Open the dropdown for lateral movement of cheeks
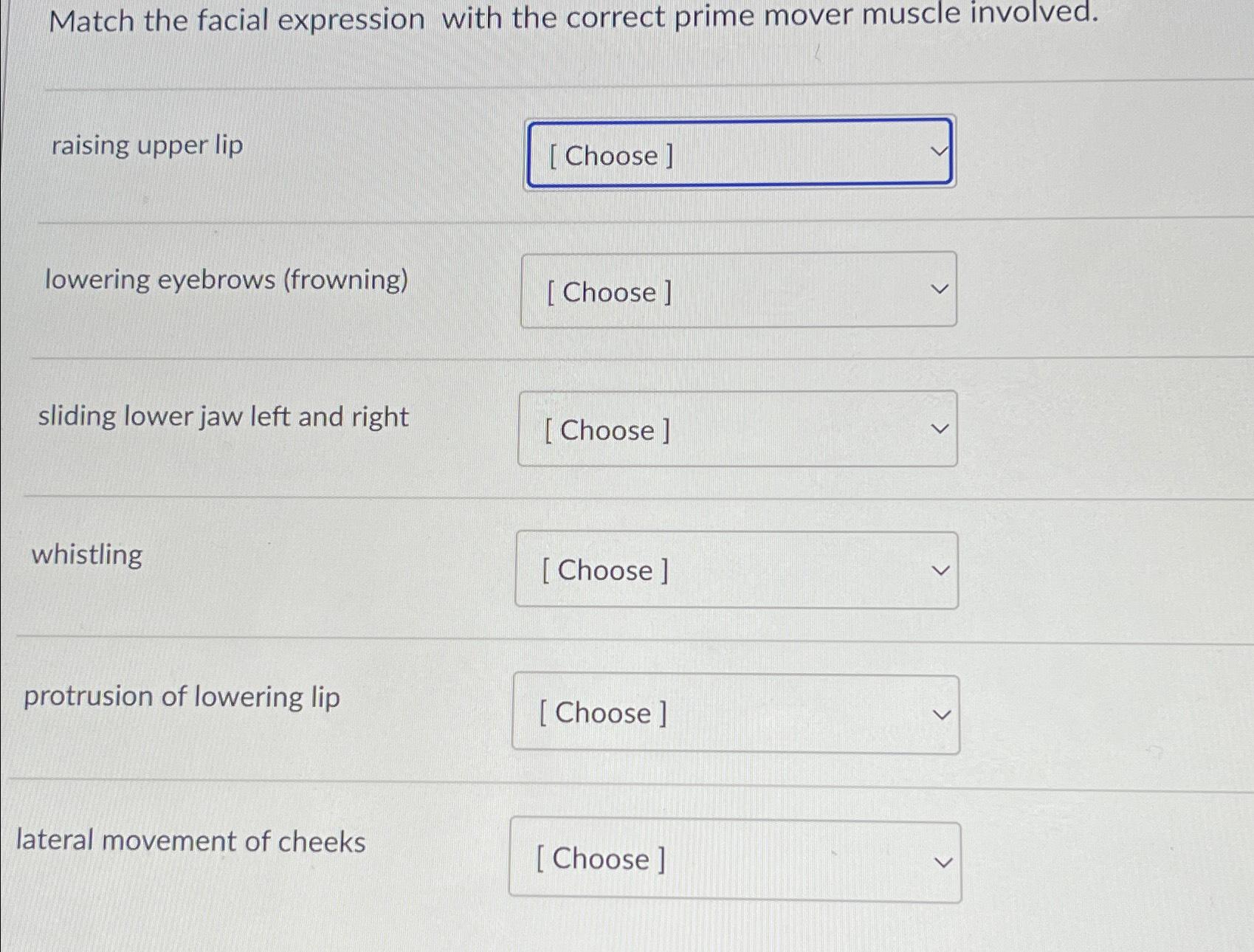Screen dimensions: 1254x952 (736, 858)
